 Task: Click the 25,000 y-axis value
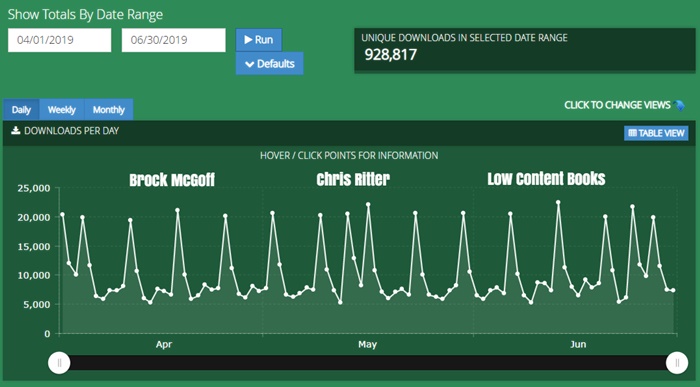click(x=34, y=188)
